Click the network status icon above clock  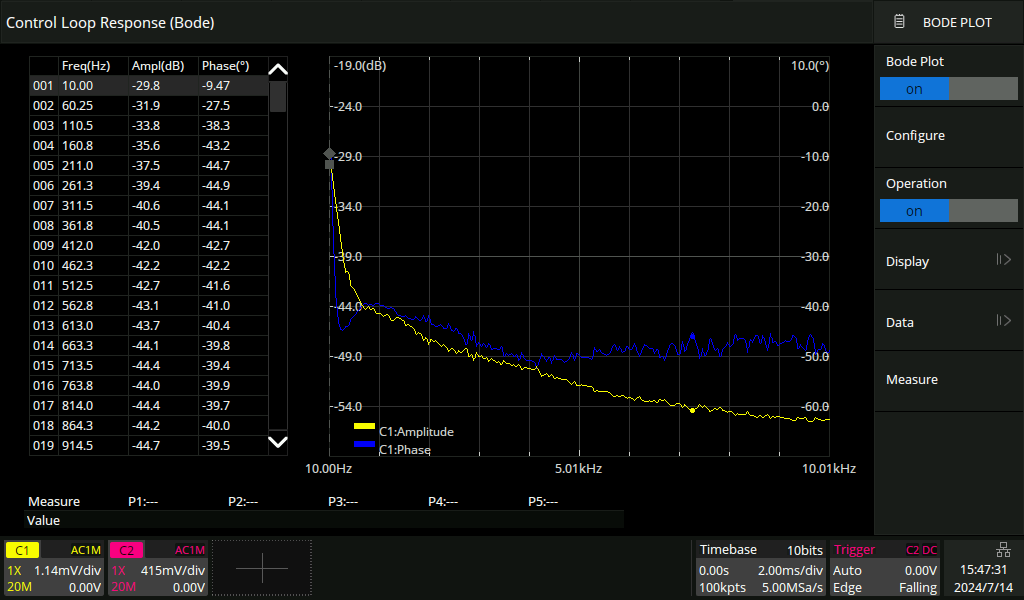pyautogui.click(x=1003, y=549)
